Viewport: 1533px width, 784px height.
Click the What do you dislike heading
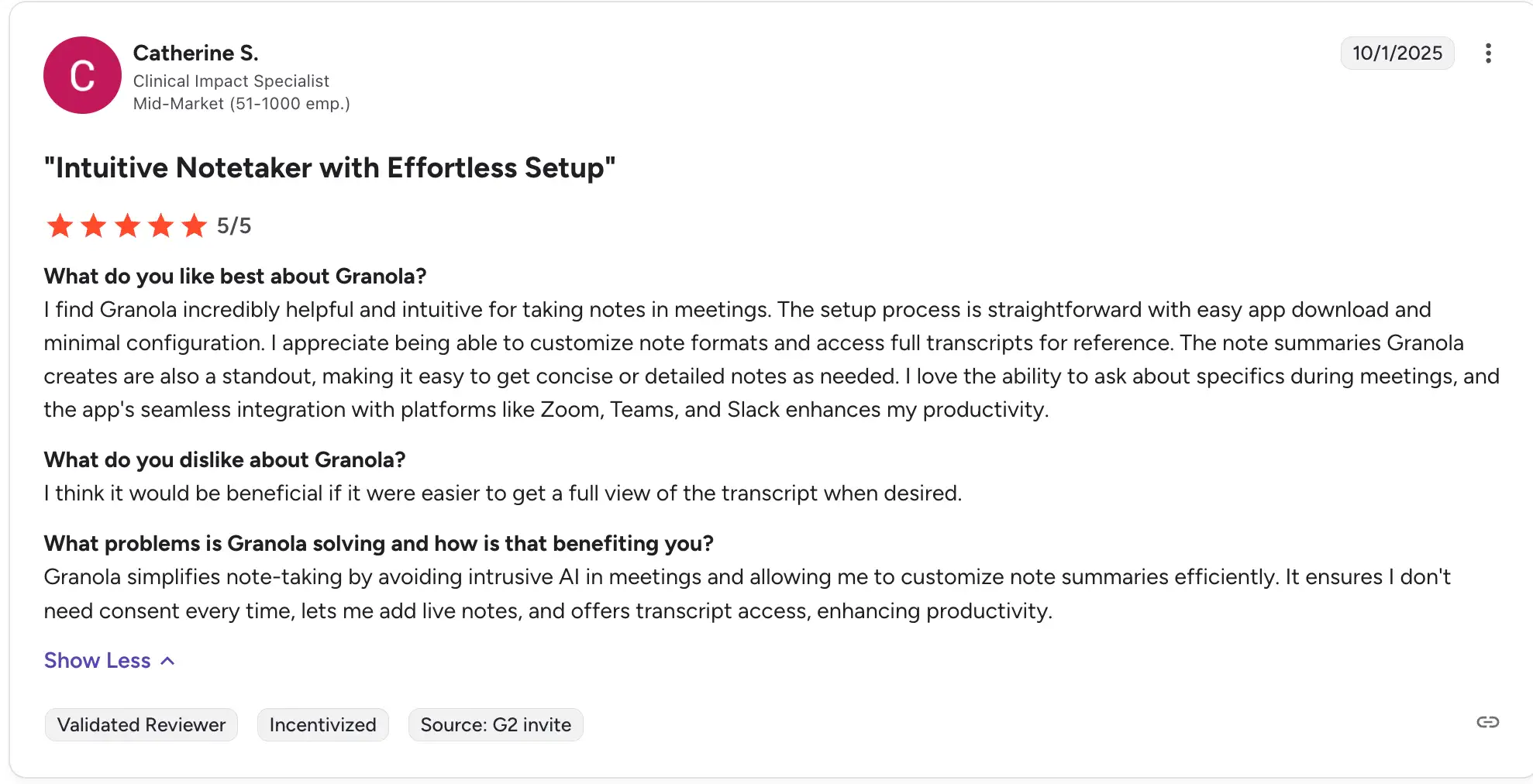tap(225, 459)
